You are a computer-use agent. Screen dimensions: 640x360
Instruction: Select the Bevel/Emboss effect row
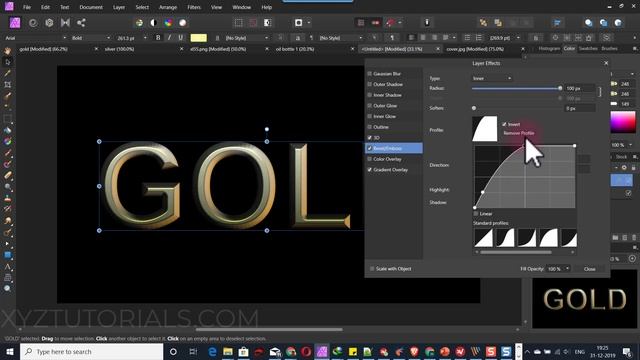[394, 148]
